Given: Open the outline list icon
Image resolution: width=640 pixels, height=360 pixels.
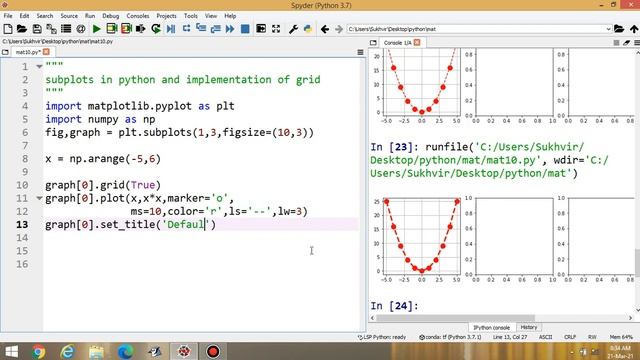Looking at the screenshot, I should pos(66,29).
